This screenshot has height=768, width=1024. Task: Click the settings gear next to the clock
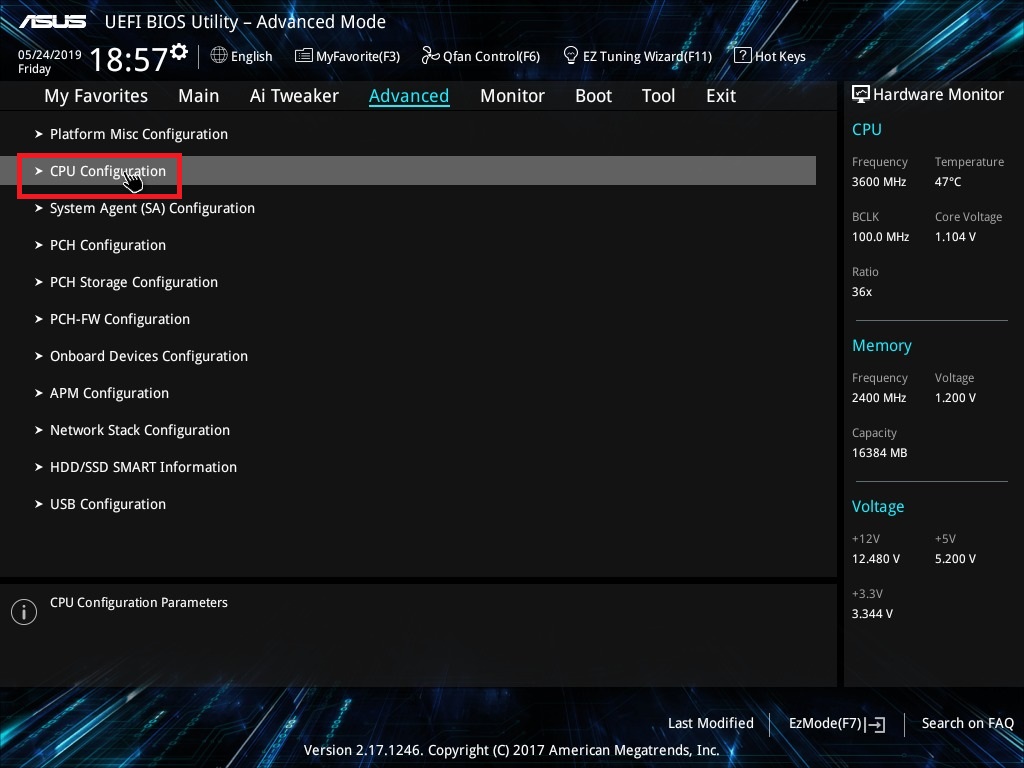(x=179, y=51)
